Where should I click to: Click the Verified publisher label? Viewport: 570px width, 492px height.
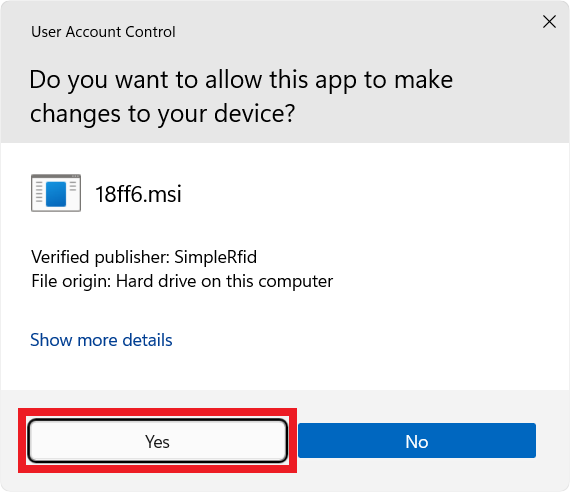(x=100, y=257)
